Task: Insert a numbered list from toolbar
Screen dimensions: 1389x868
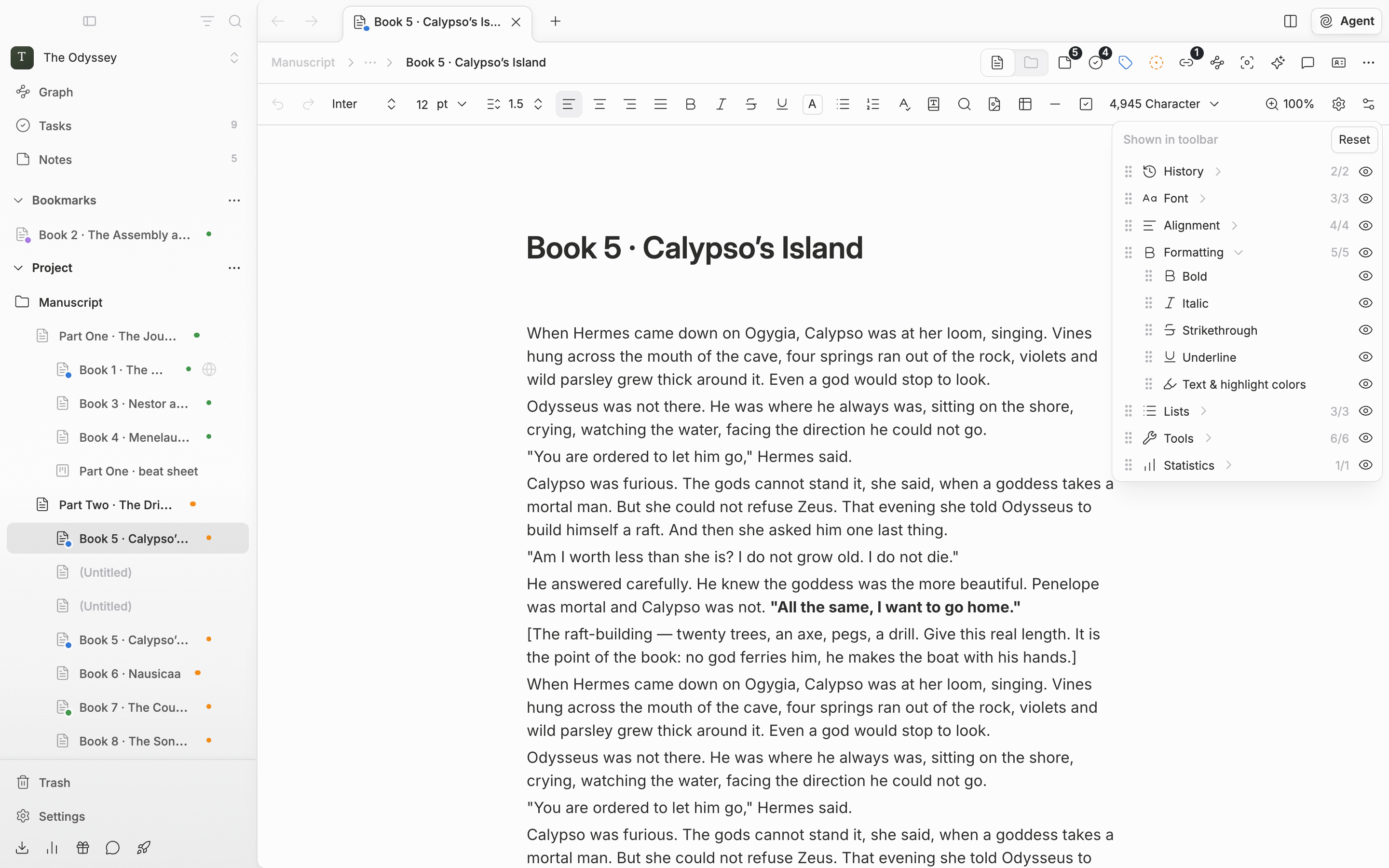Action: [x=873, y=104]
